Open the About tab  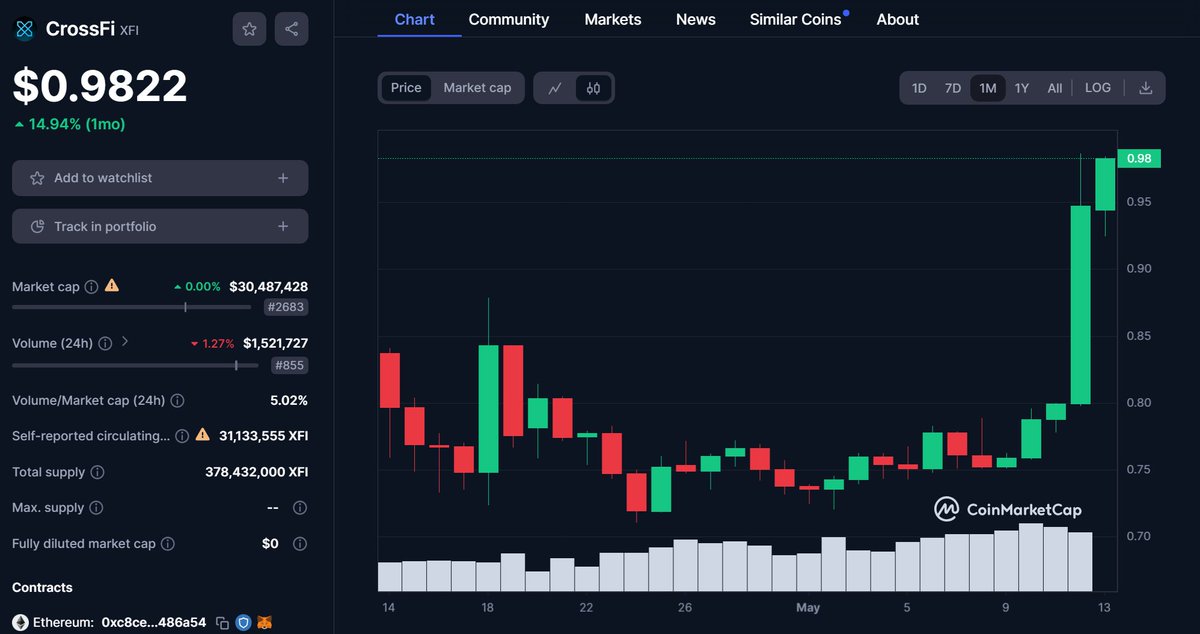pos(898,19)
